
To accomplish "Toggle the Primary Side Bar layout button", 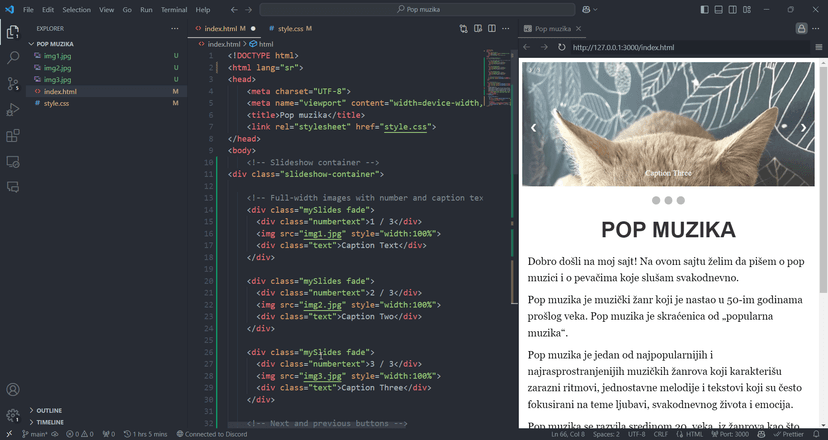I will coord(705,9).
